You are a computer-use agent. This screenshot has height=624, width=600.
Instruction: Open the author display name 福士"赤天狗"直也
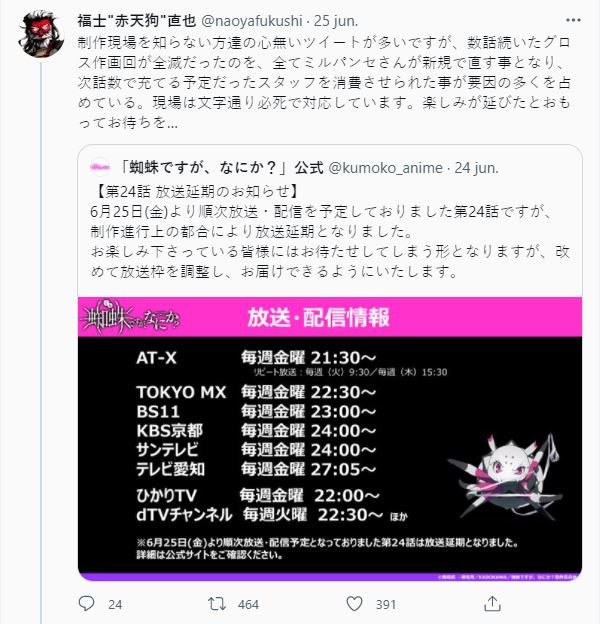coord(137,21)
